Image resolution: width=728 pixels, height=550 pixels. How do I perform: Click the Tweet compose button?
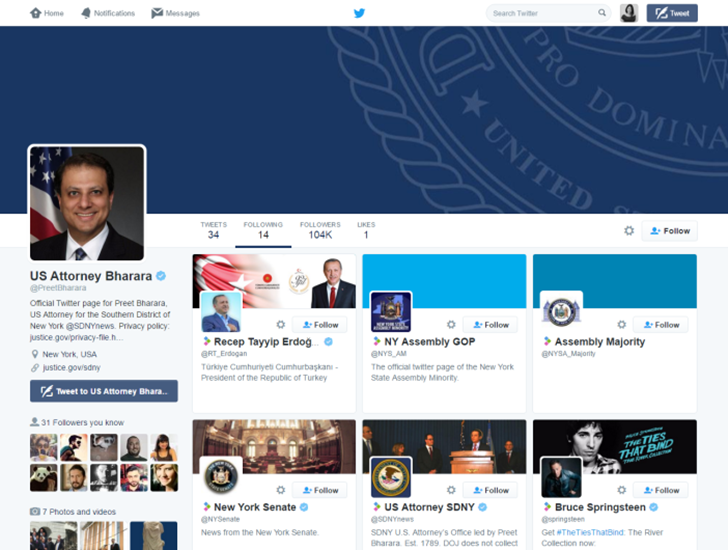(x=672, y=13)
